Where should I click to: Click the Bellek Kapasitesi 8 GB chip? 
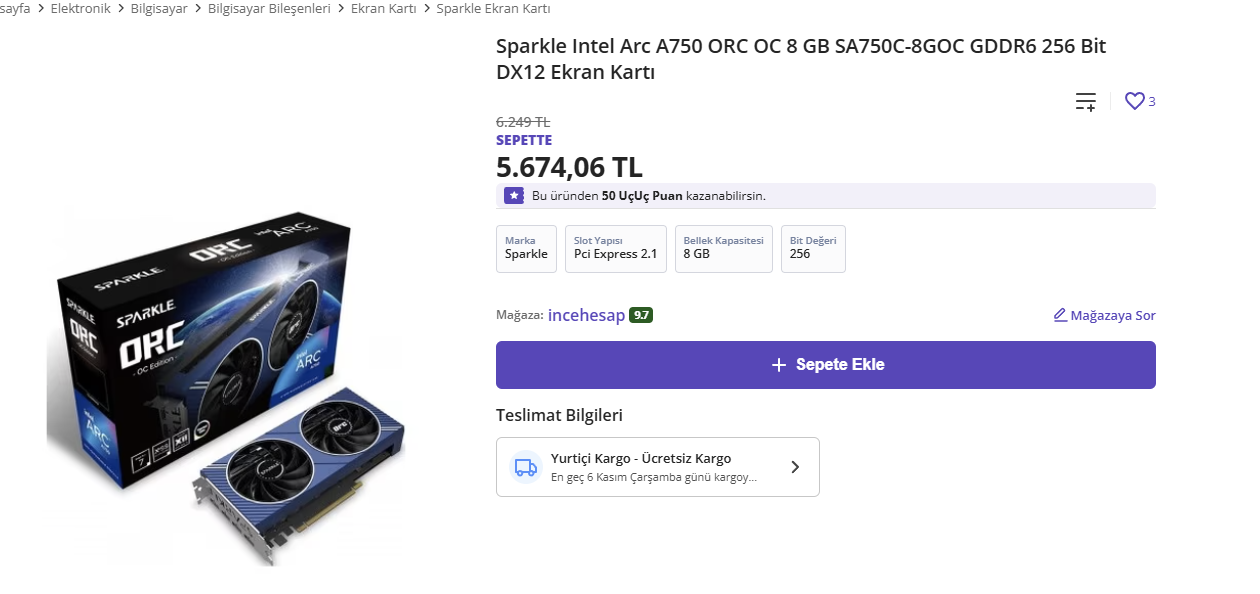[723, 248]
